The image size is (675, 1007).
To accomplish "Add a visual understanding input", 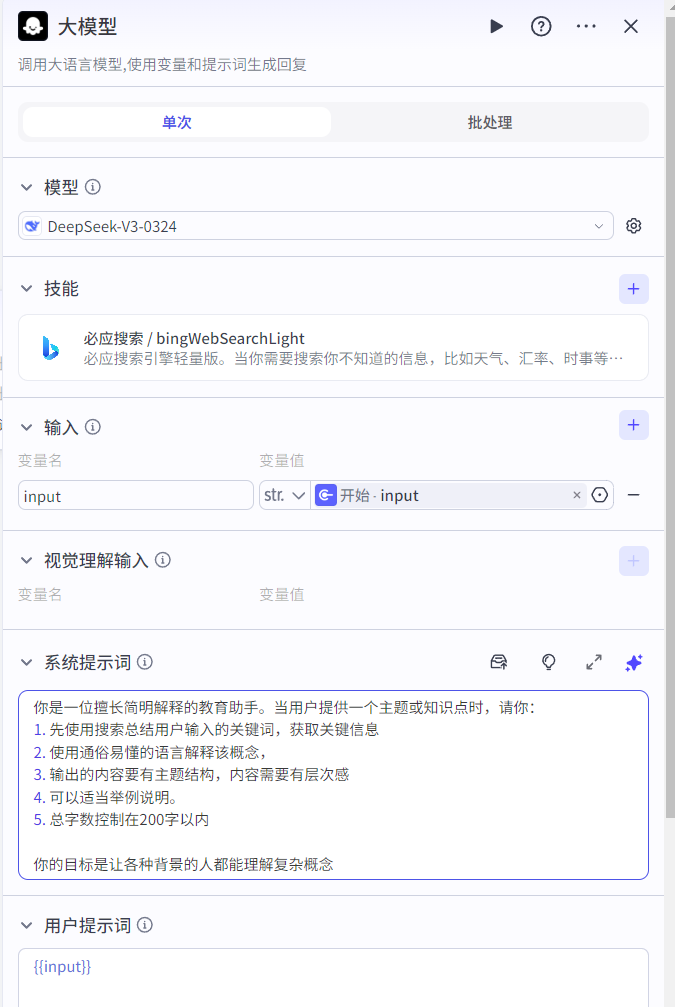I will 633,561.
